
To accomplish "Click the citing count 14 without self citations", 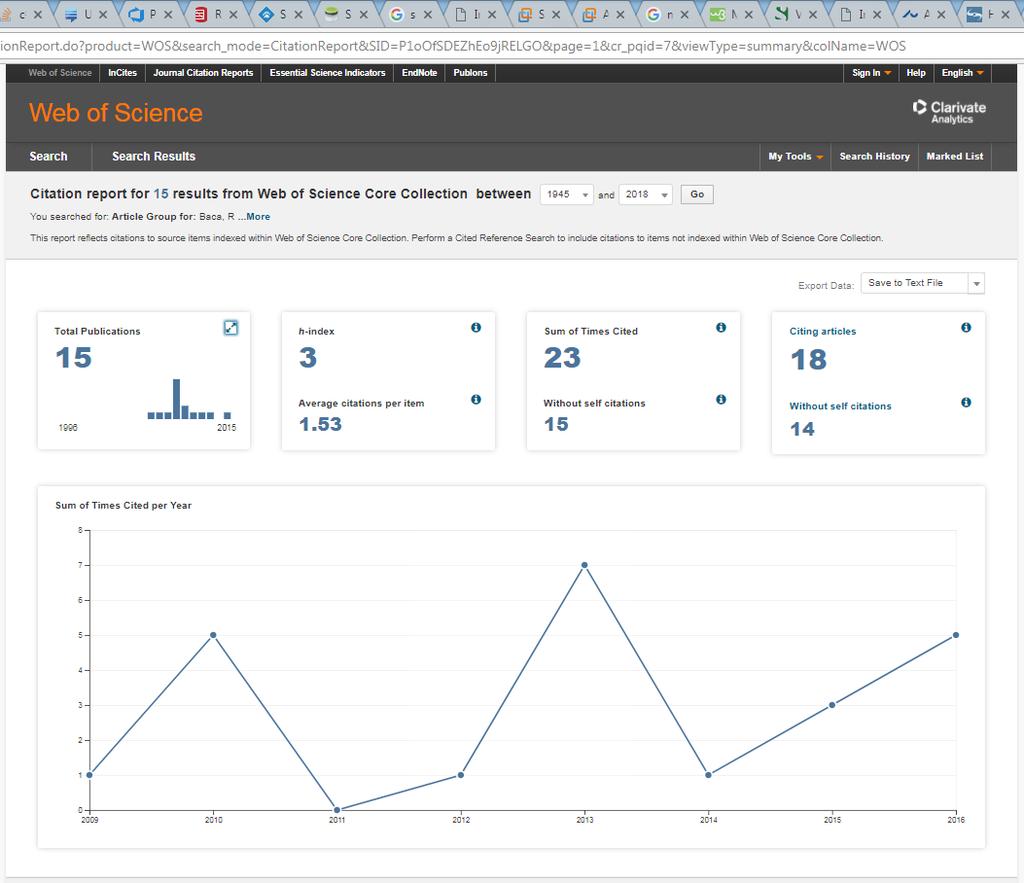I will click(802, 429).
